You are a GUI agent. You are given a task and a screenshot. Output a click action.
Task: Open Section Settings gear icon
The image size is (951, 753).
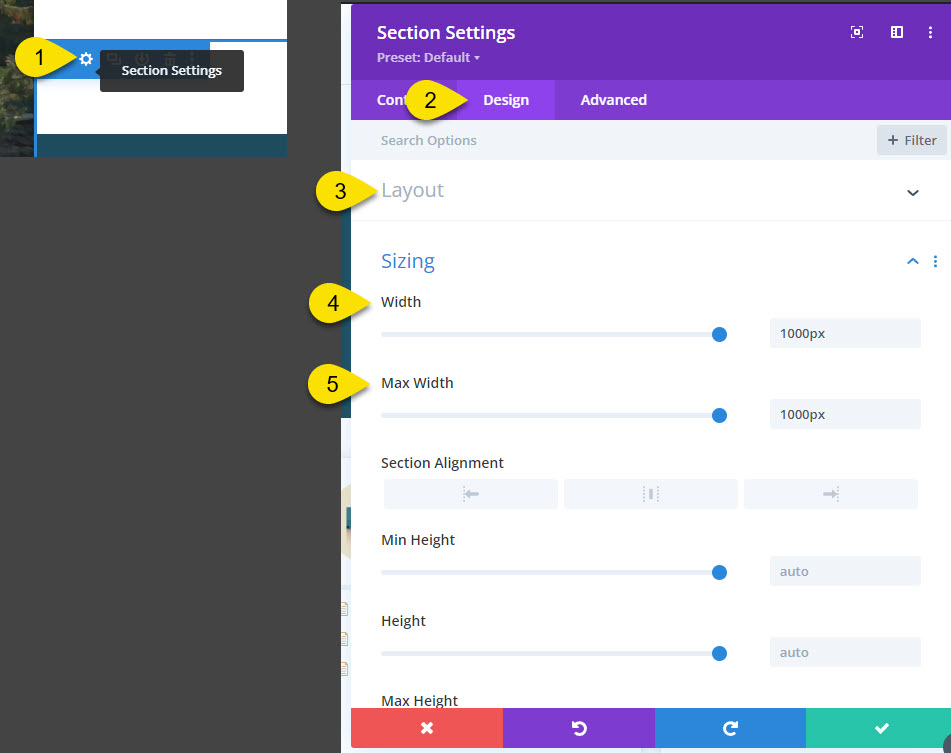(86, 59)
